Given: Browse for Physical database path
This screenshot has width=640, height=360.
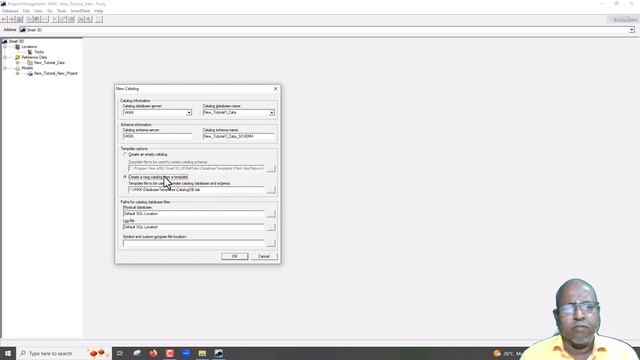Looking at the screenshot, I should tap(271, 214).
